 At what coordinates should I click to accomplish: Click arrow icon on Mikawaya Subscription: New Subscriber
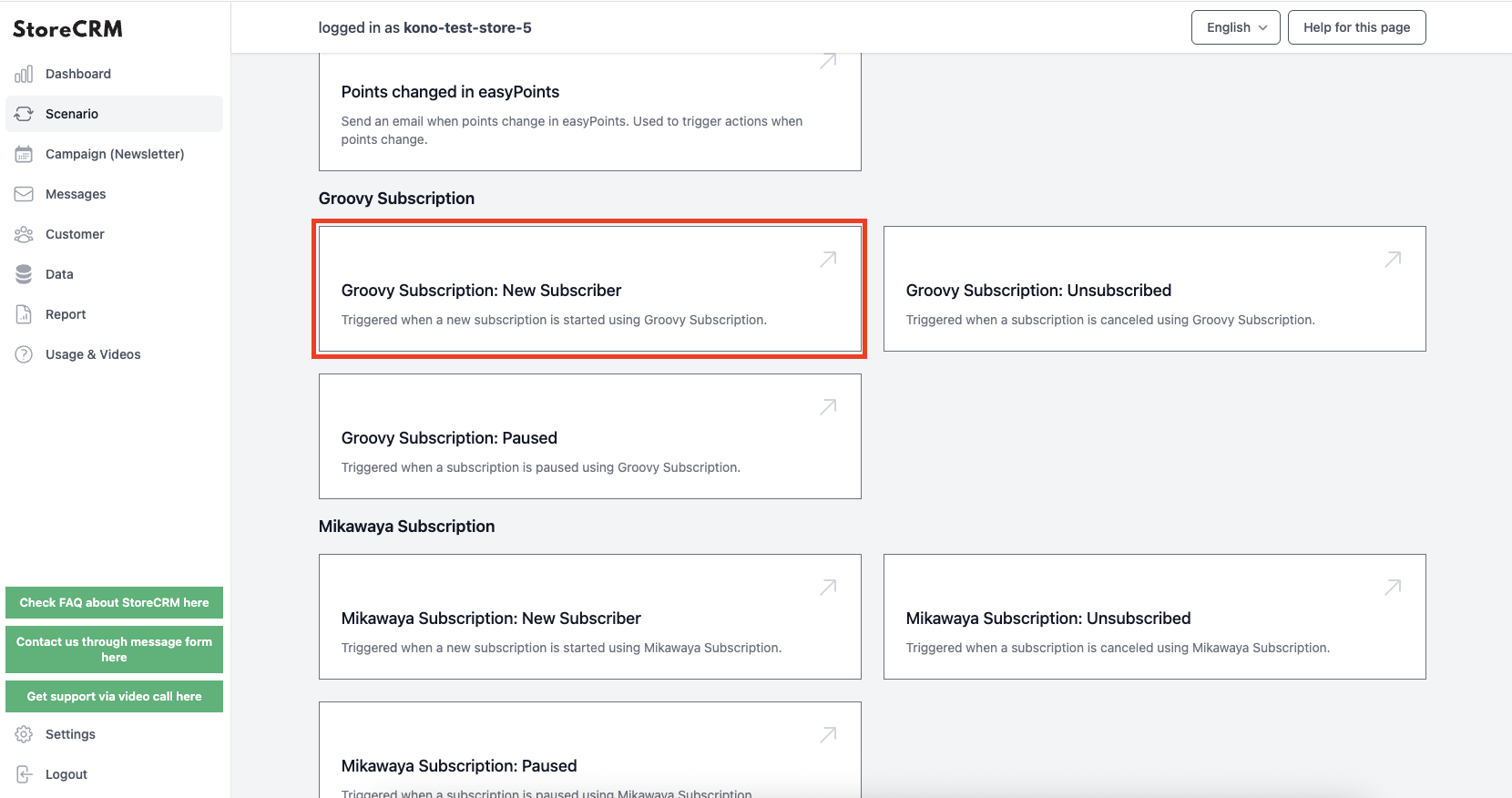[x=828, y=588]
